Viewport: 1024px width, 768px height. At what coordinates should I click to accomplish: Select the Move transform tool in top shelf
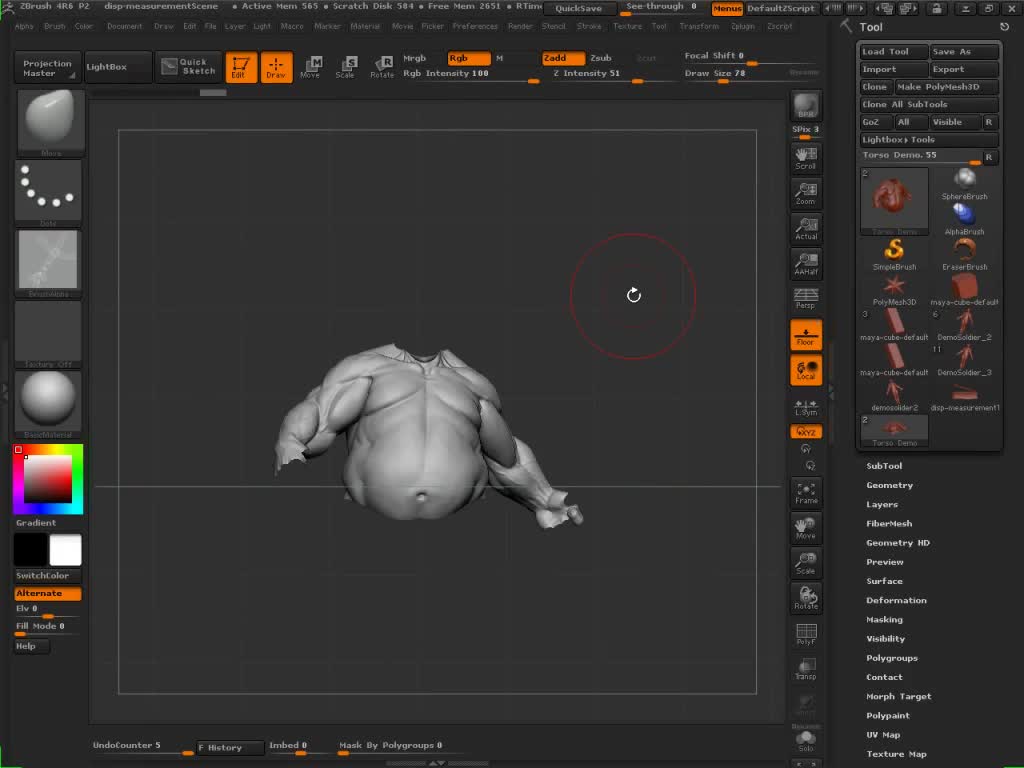click(311, 67)
